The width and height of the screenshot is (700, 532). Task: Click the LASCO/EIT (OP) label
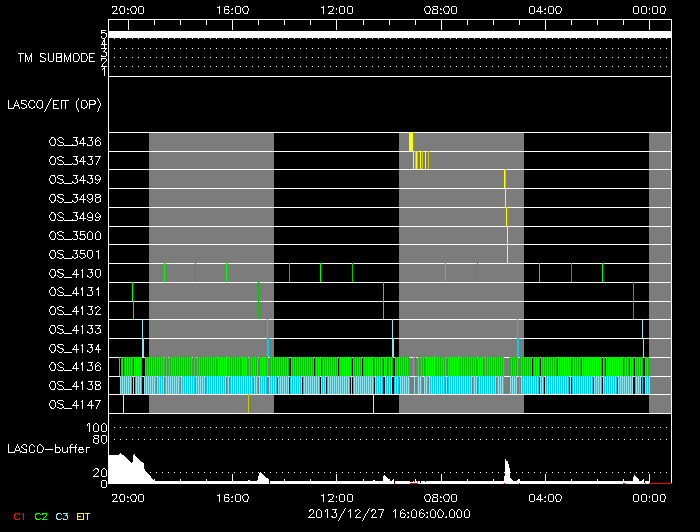click(56, 104)
